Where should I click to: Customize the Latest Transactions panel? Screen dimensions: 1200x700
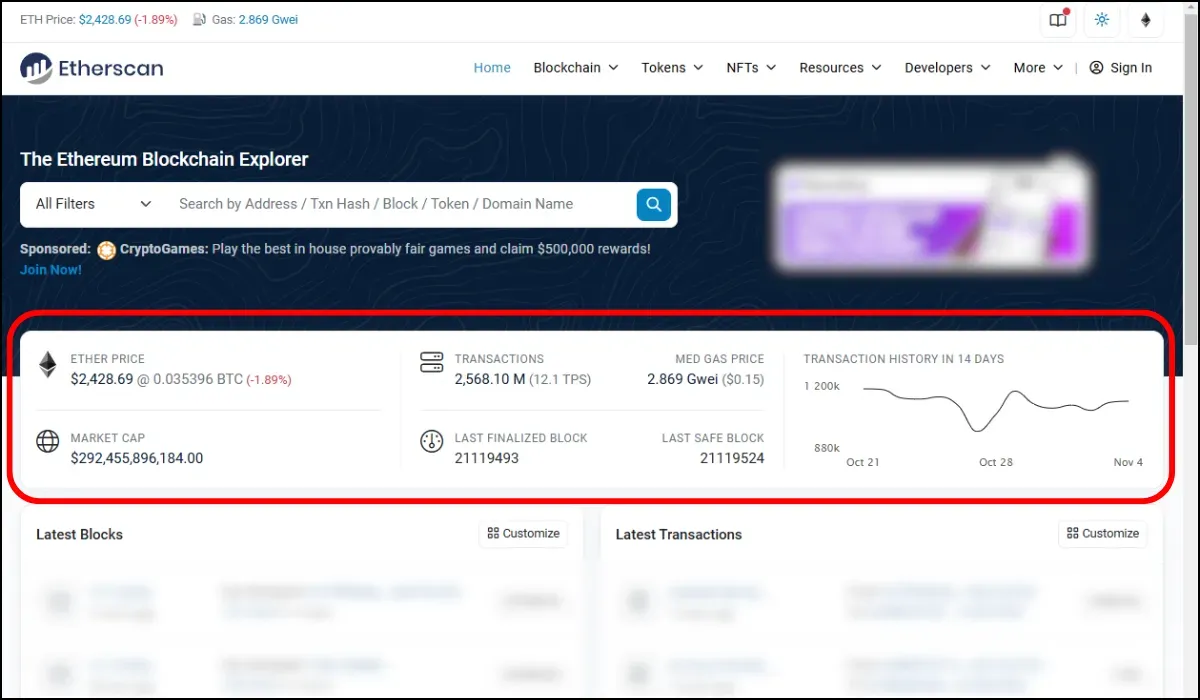(1103, 534)
